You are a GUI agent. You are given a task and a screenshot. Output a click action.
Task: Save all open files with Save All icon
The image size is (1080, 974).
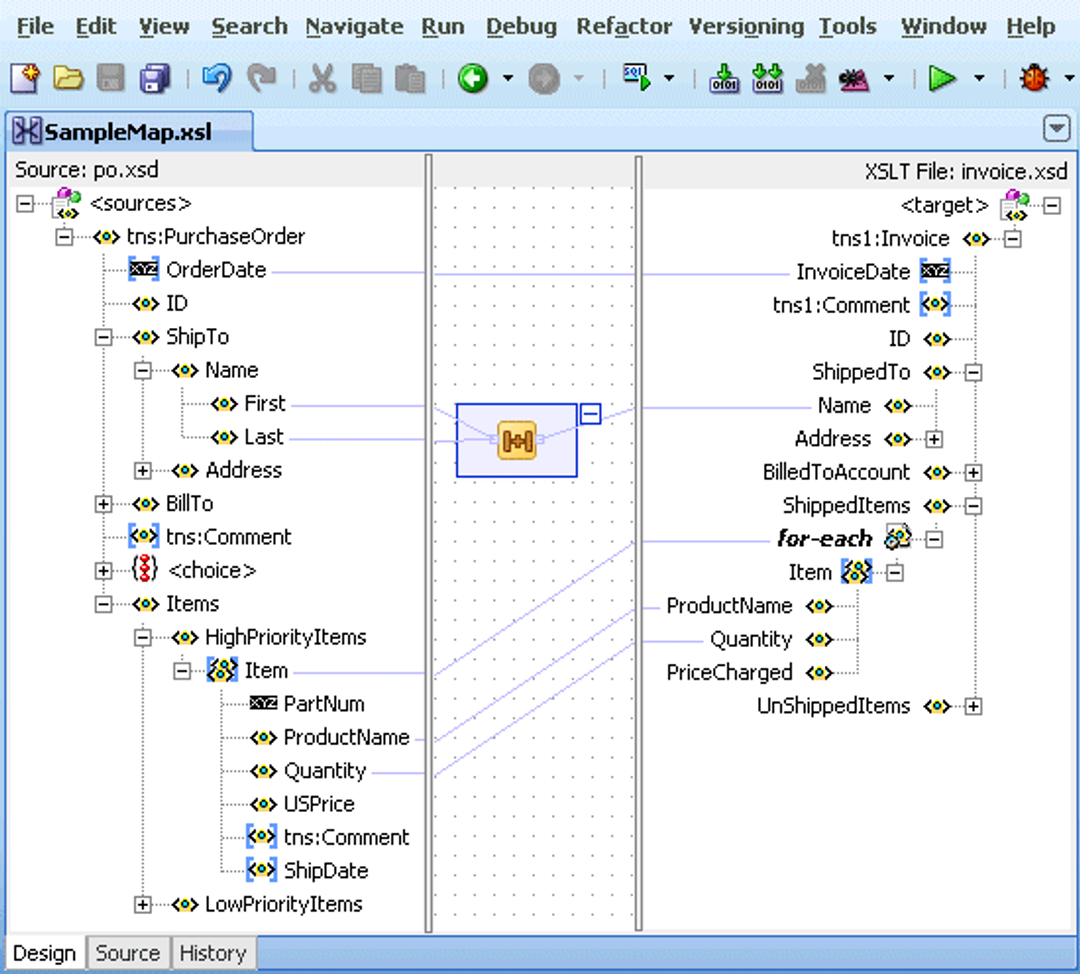click(152, 79)
